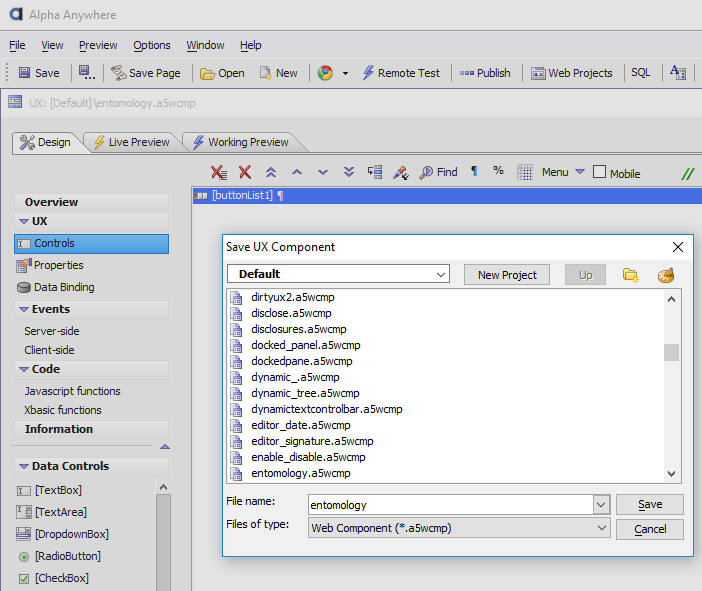Click the Publish toolbar button
Image resolution: width=702 pixels, height=591 pixels.
[485, 73]
